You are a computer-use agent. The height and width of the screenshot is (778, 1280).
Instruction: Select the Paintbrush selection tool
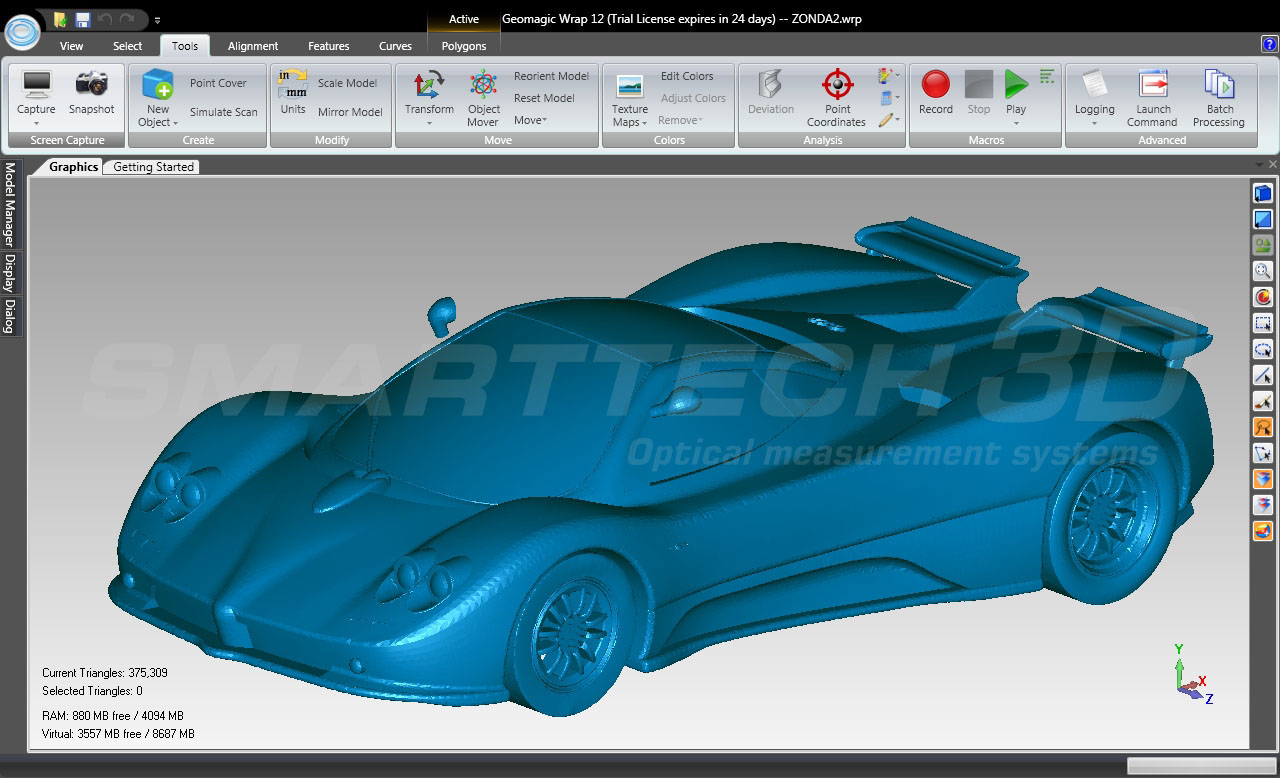[1263, 401]
